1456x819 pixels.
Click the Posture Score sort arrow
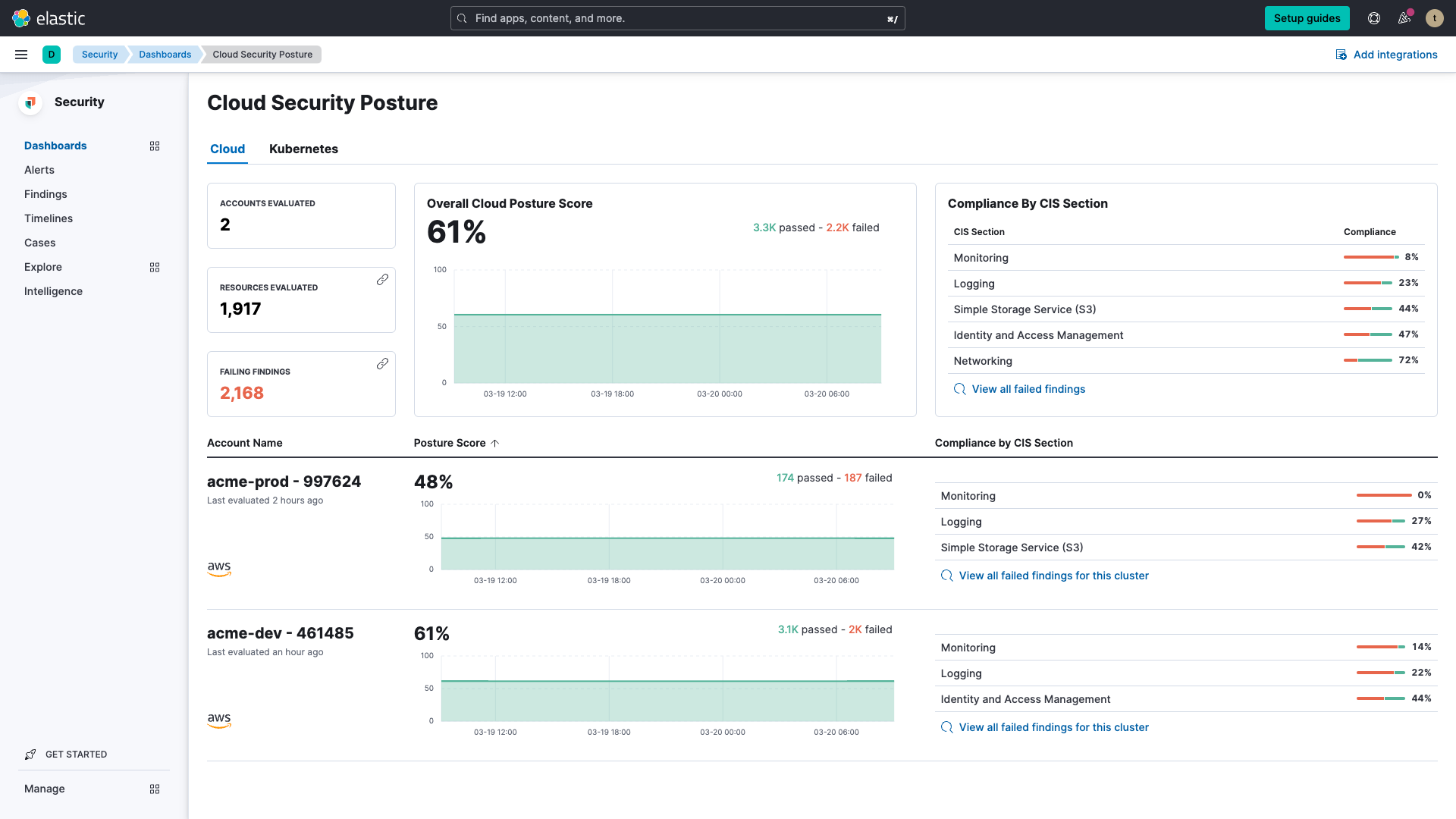tap(495, 443)
